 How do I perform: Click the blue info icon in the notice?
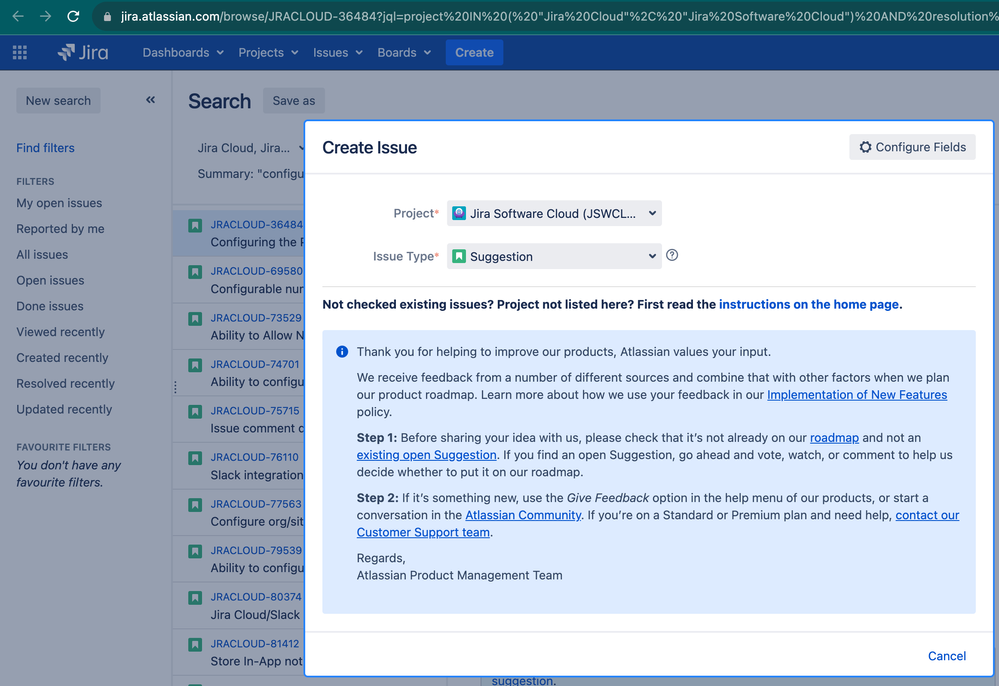(342, 352)
